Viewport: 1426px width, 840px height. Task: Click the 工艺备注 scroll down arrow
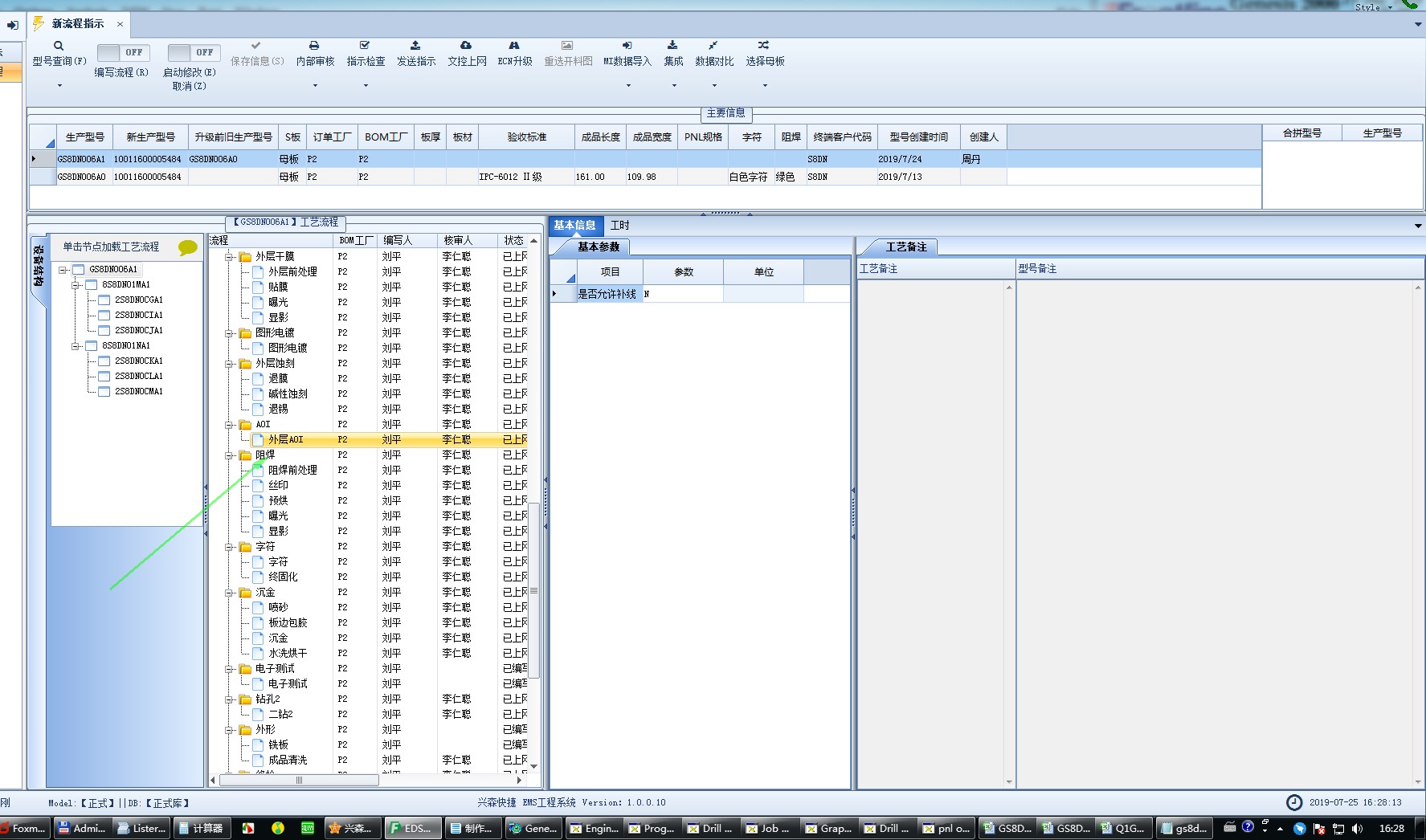coord(1009,781)
